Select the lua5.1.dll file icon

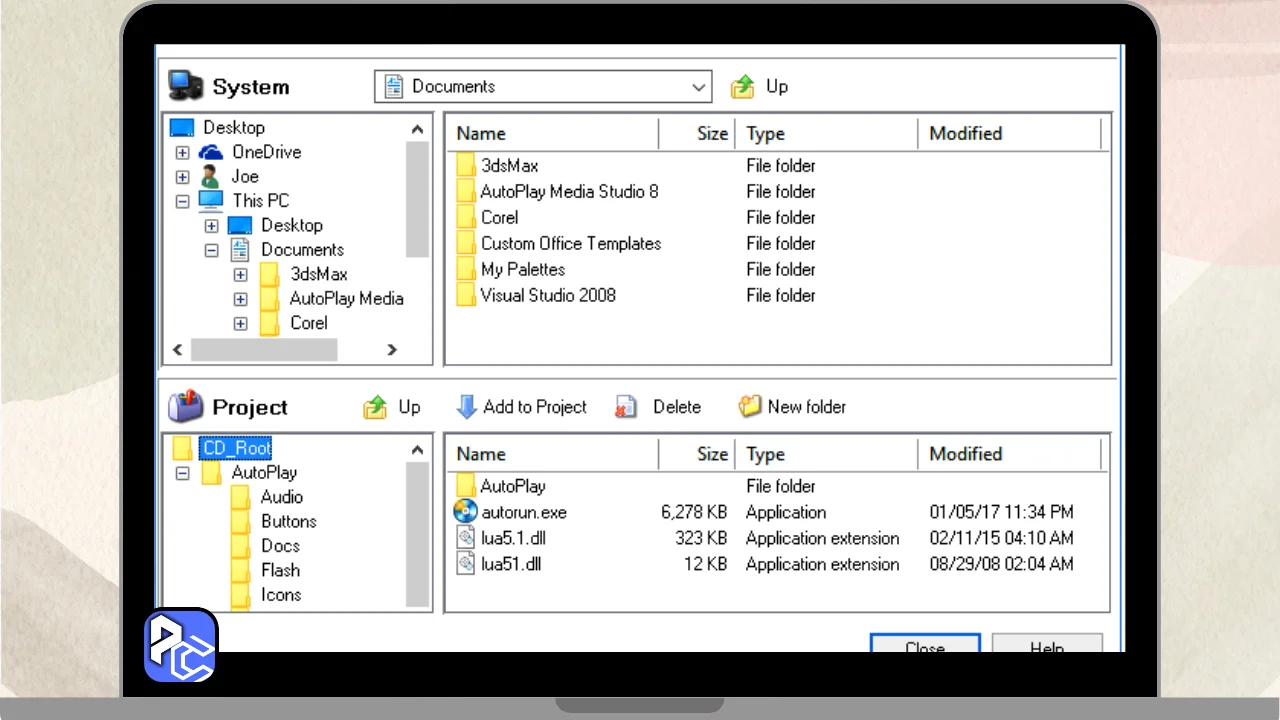coord(466,538)
